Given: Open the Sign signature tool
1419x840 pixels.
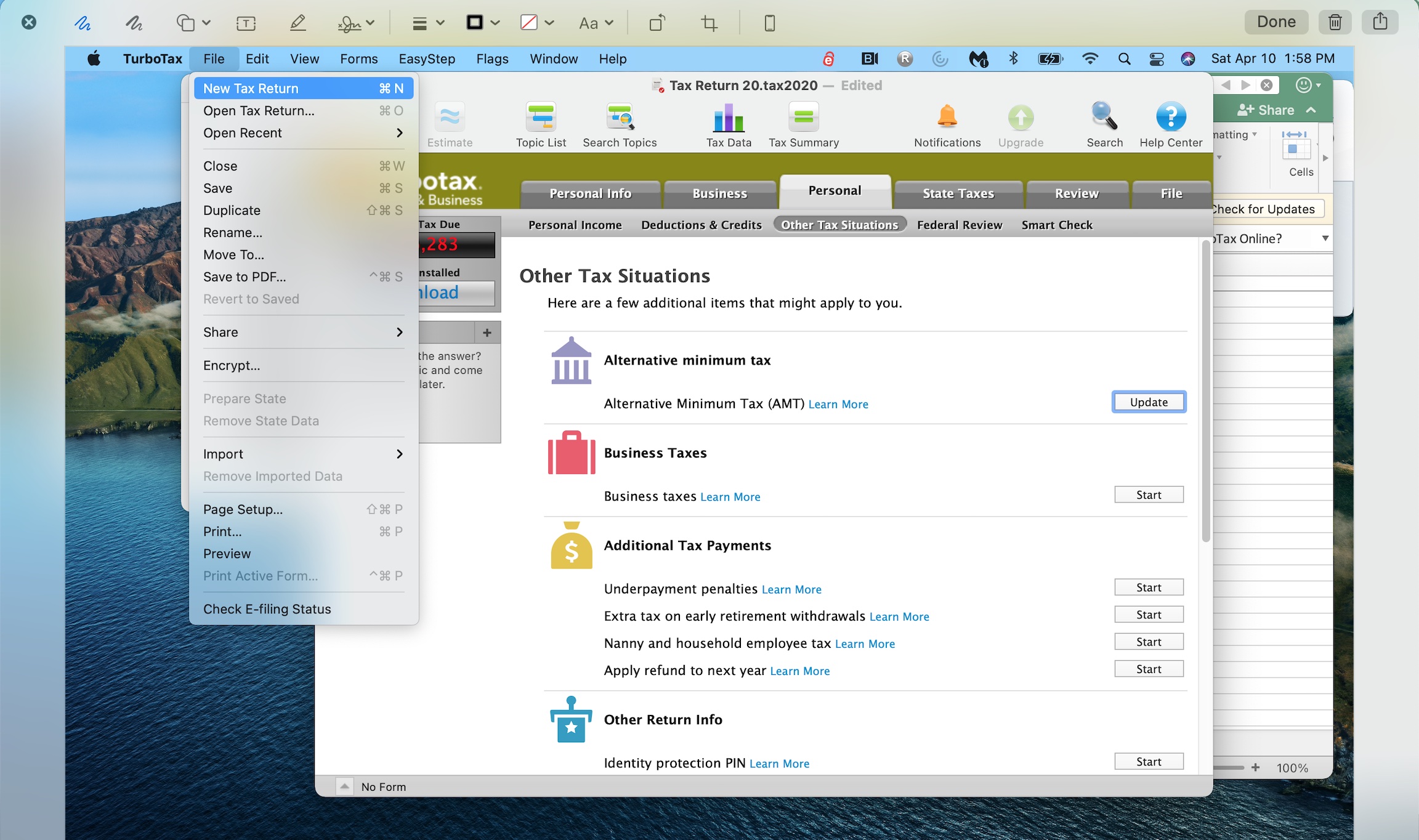Looking at the screenshot, I should pos(356,23).
